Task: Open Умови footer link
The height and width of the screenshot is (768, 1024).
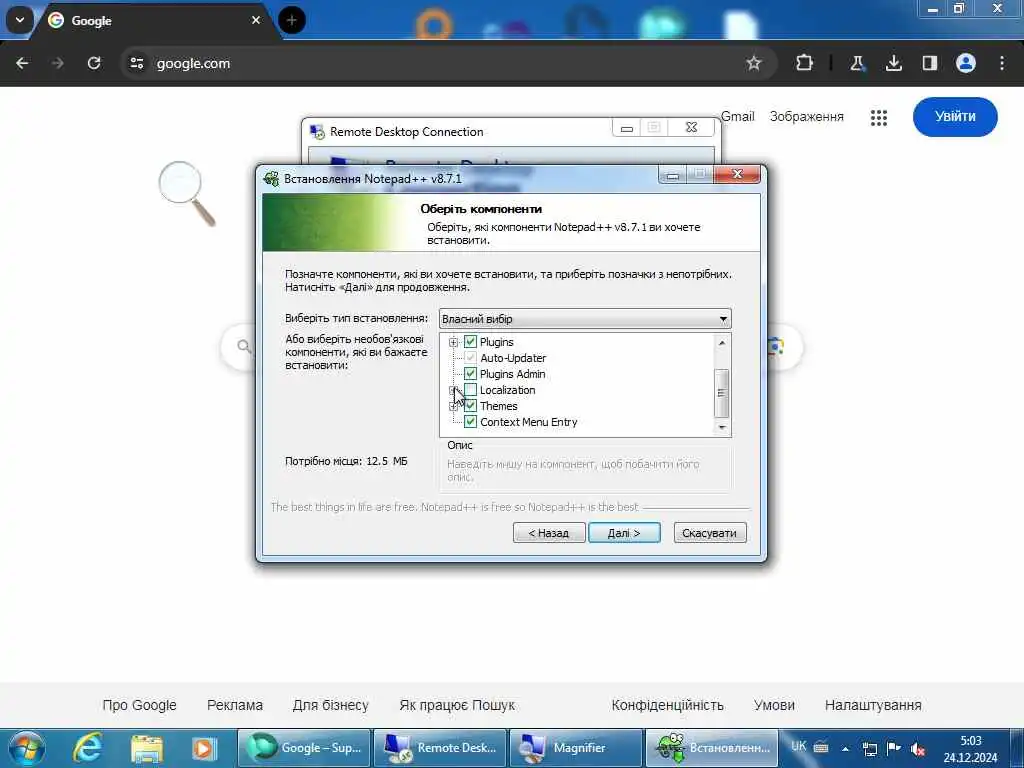Action: pyautogui.click(x=774, y=705)
